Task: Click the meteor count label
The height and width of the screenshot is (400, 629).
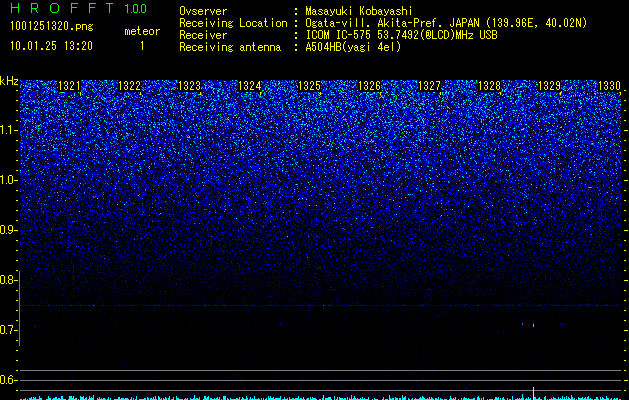Action: point(142,31)
